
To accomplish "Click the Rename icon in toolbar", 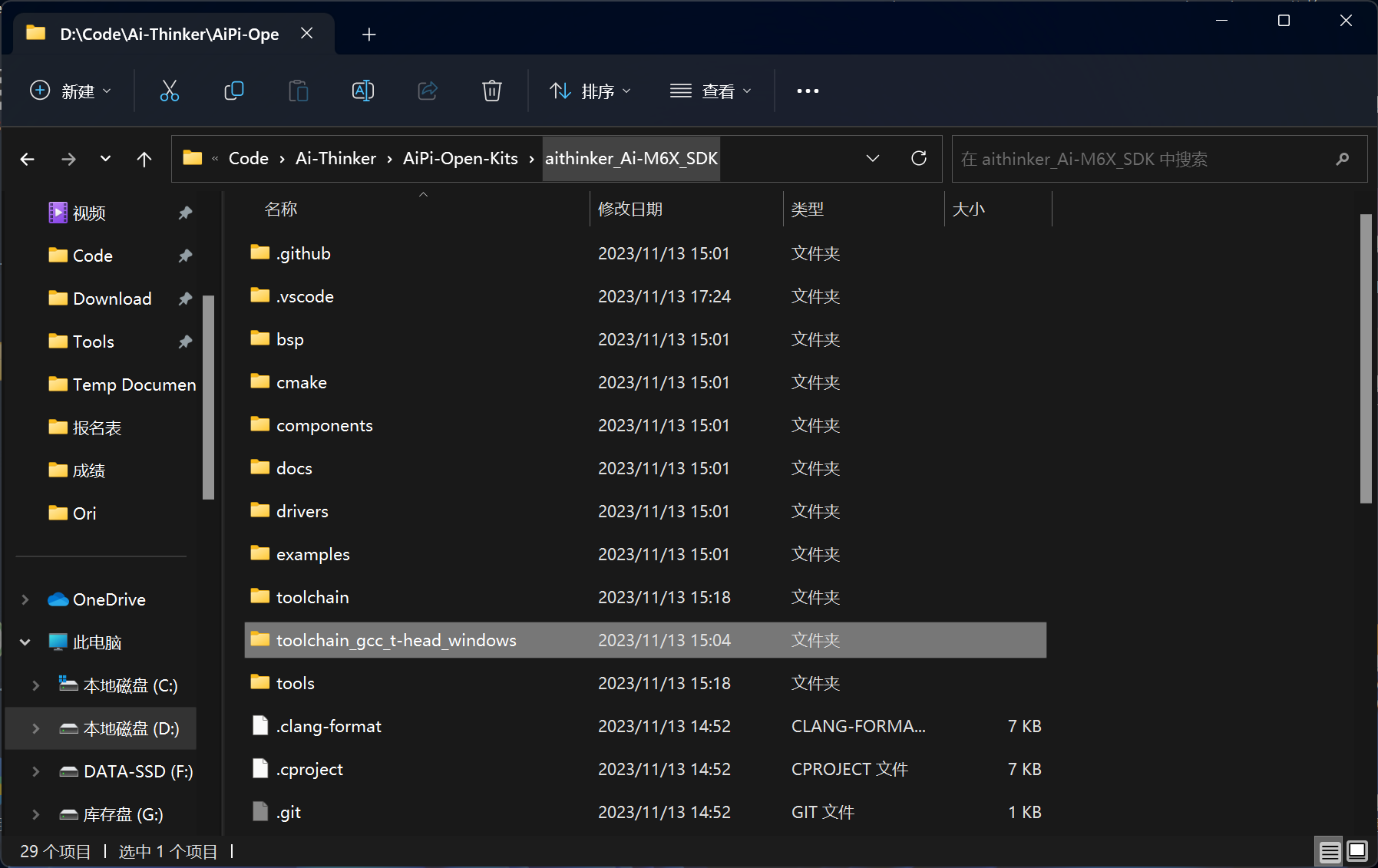I will (362, 91).
